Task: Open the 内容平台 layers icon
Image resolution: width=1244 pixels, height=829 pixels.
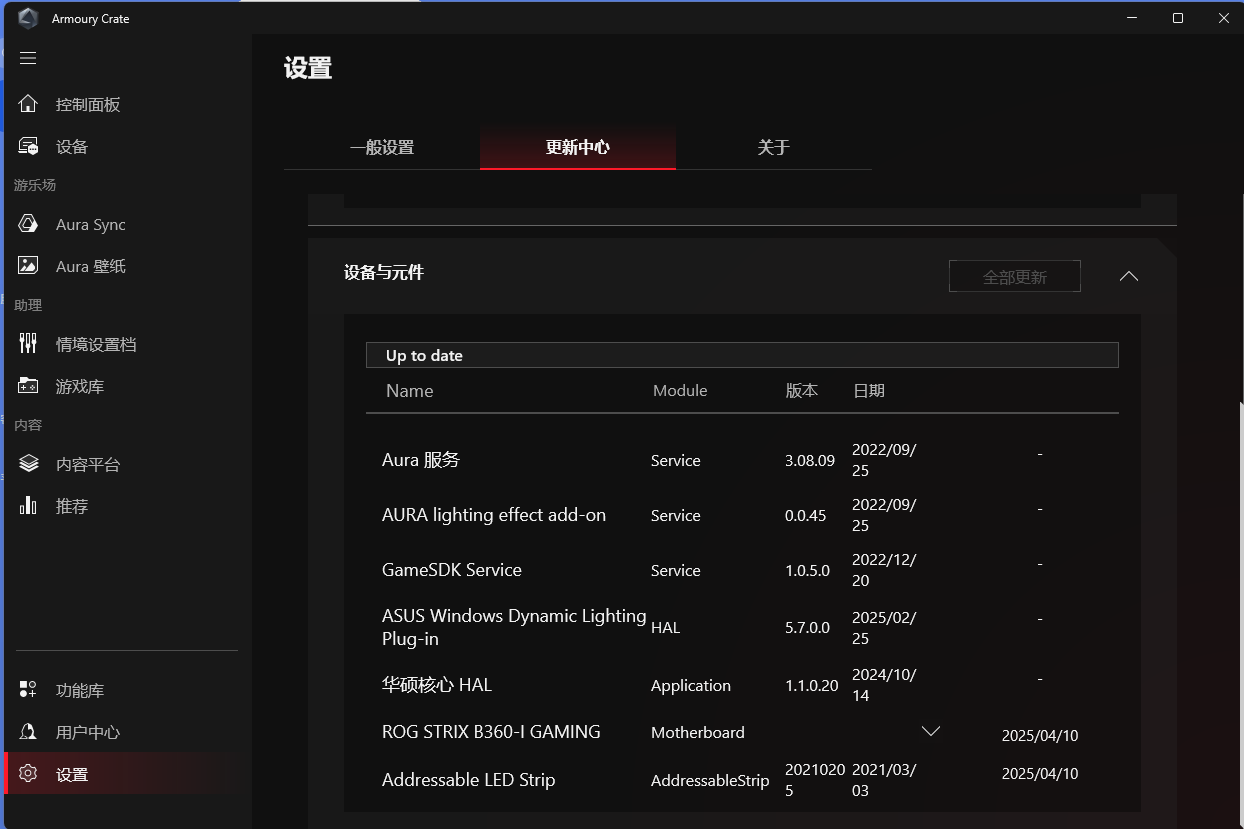Action: click(x=28, y=464)
